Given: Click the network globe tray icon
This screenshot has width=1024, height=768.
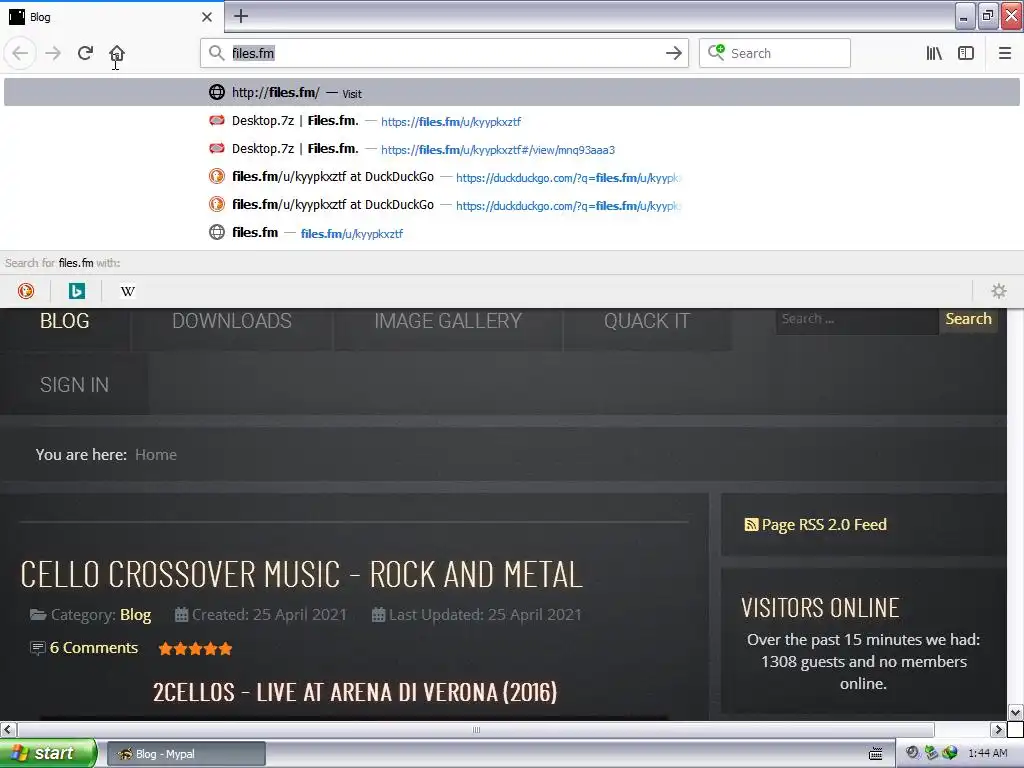Looking at the screenshot, I should pos(949,753).
